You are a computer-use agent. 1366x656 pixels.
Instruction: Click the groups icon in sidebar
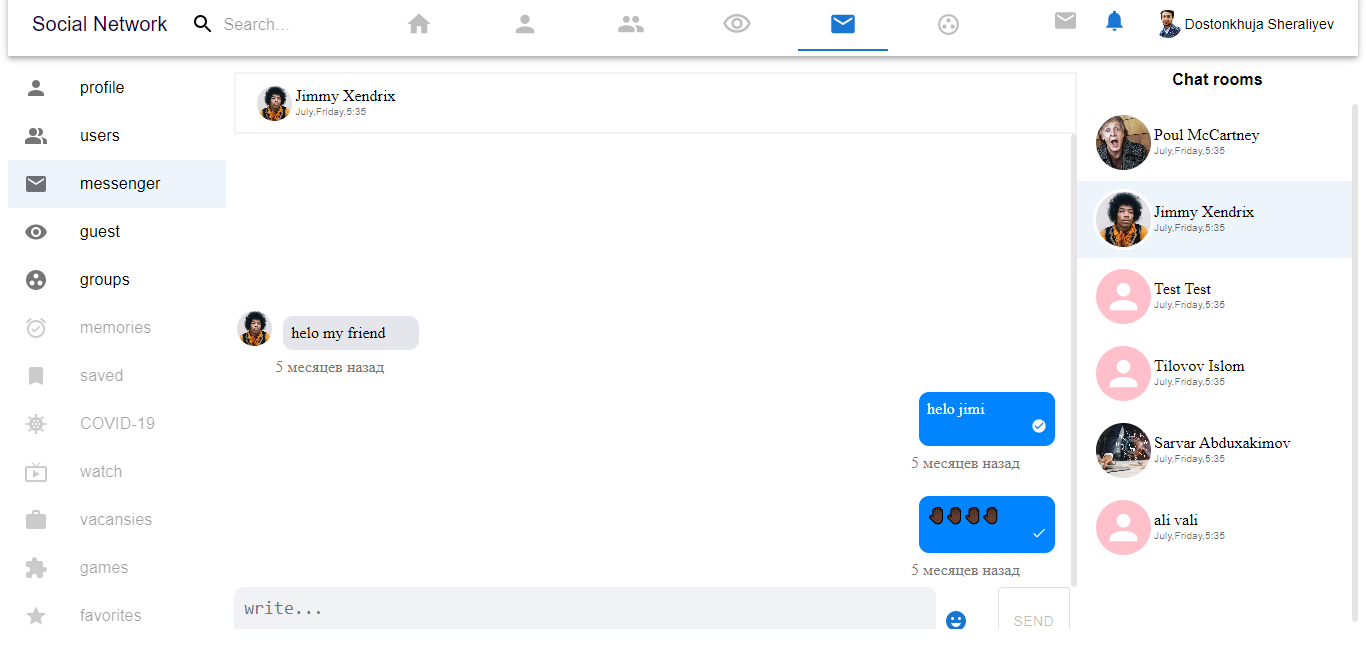[x=36, y=280]
